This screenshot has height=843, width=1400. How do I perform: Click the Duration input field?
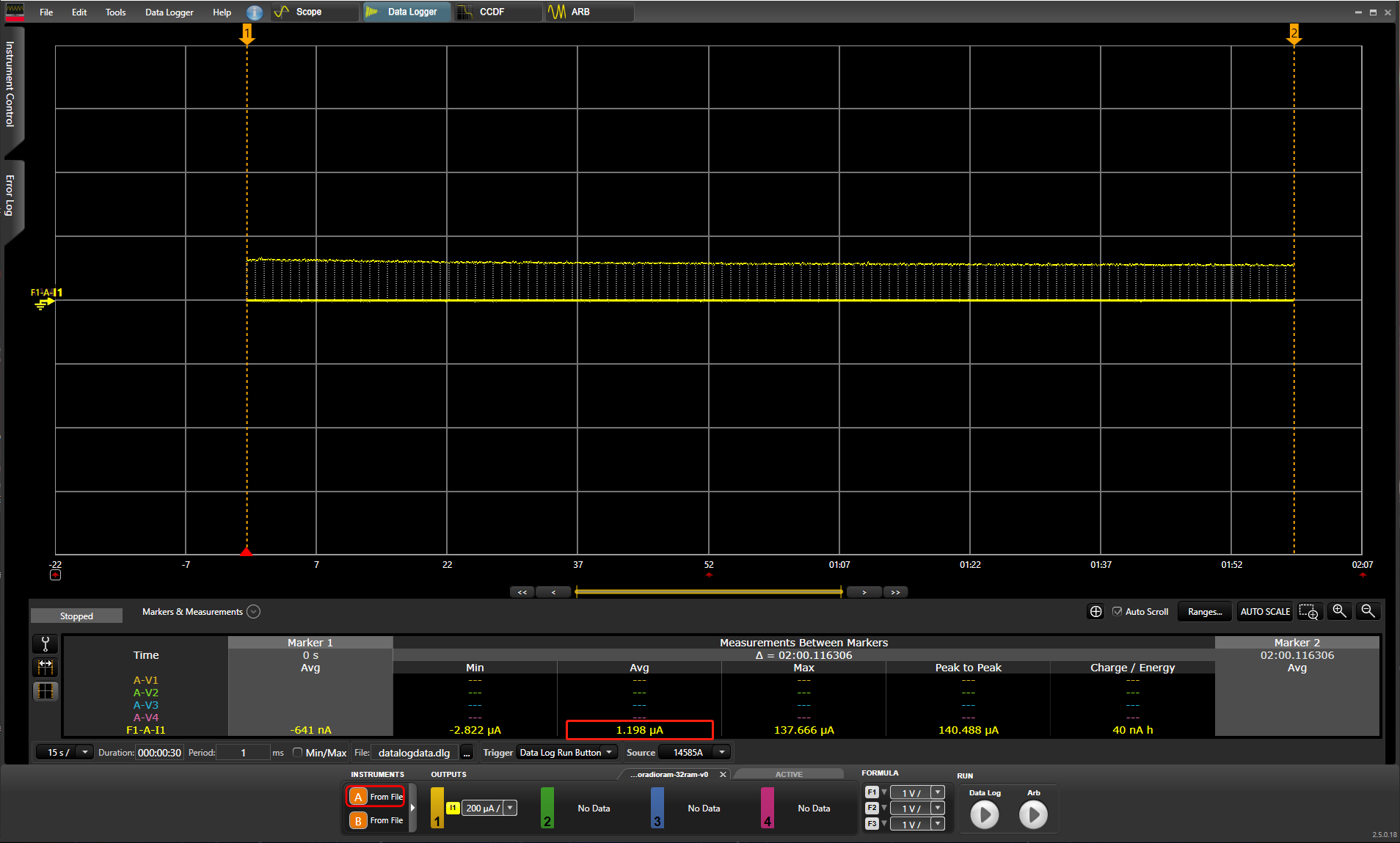(x=159, y=752)
